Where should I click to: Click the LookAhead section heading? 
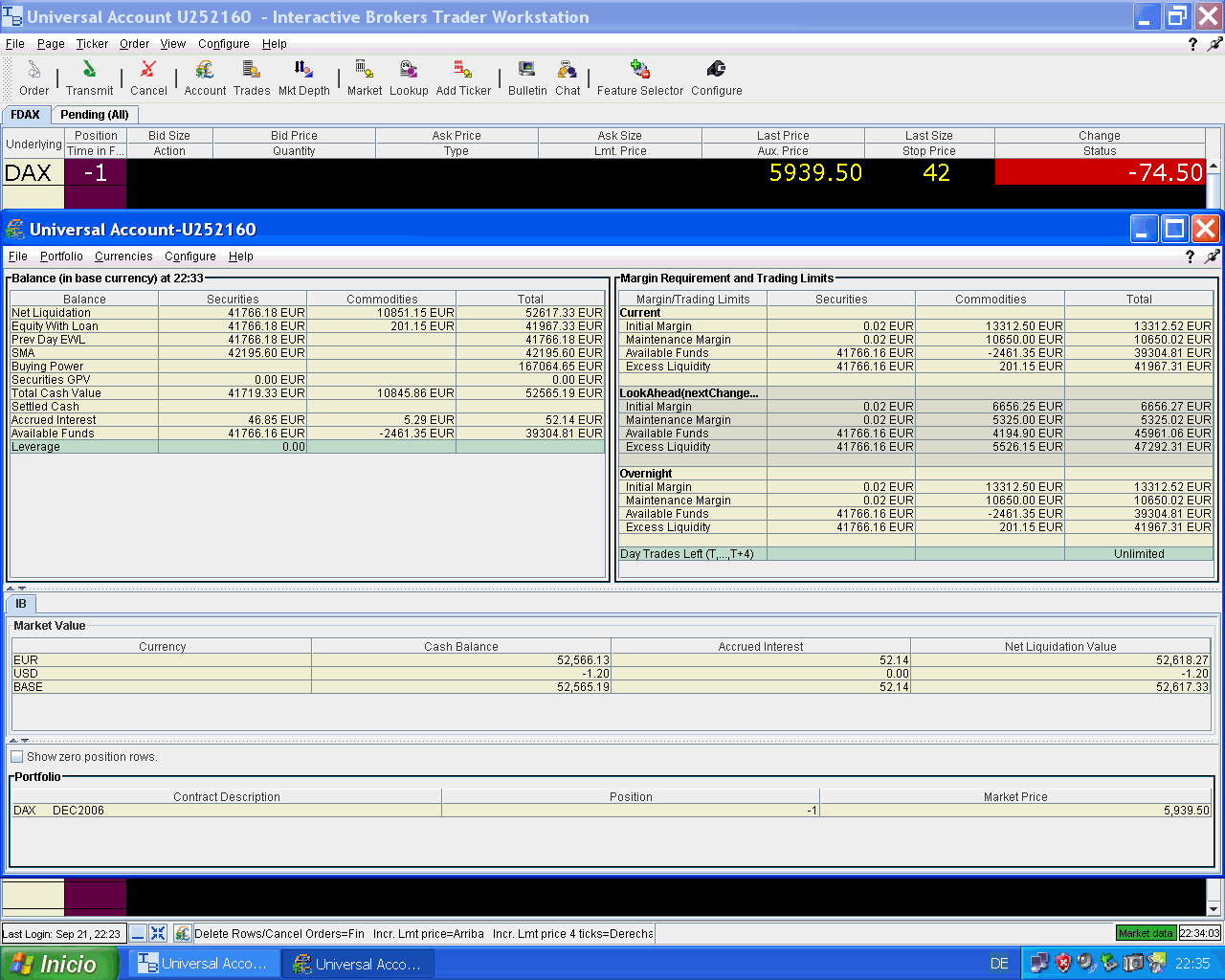(689, 393)
